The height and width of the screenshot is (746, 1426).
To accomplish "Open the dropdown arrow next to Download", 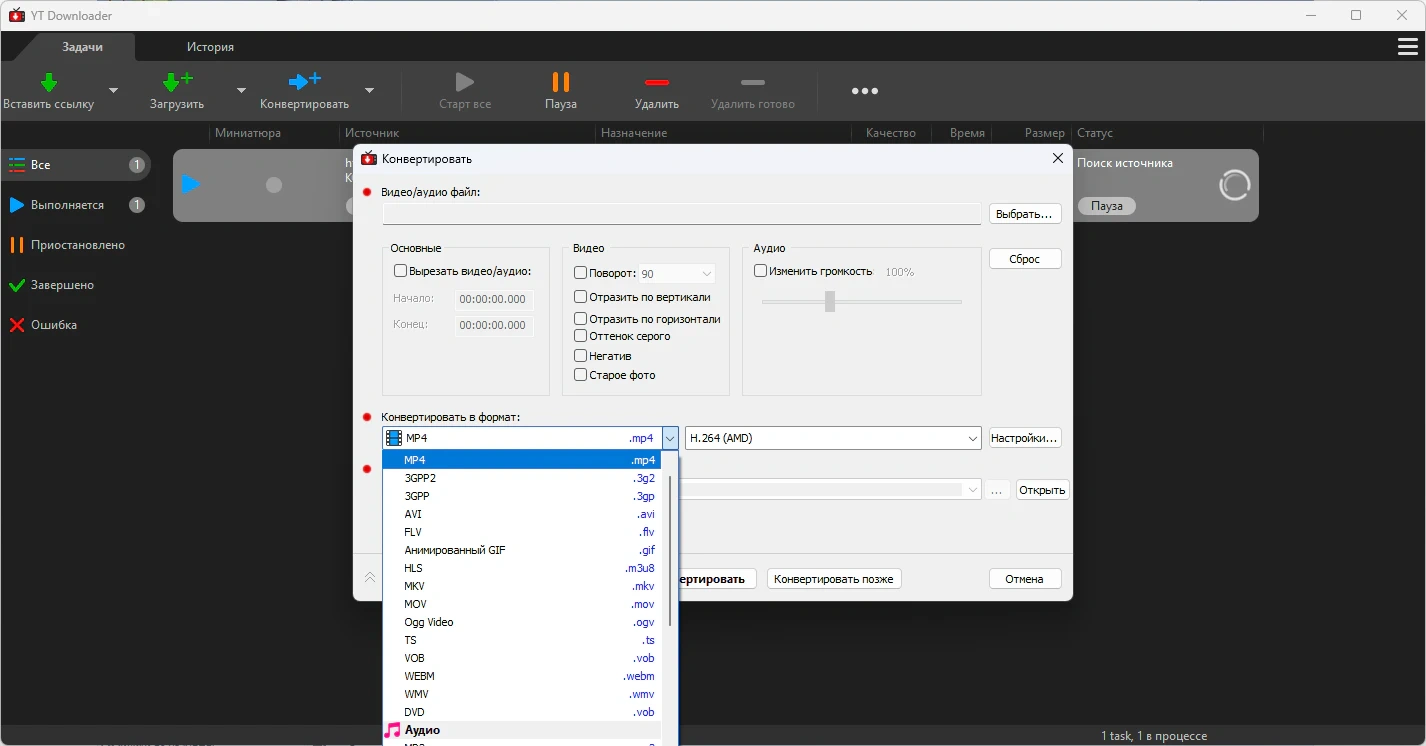I will [x=241, y=90].
